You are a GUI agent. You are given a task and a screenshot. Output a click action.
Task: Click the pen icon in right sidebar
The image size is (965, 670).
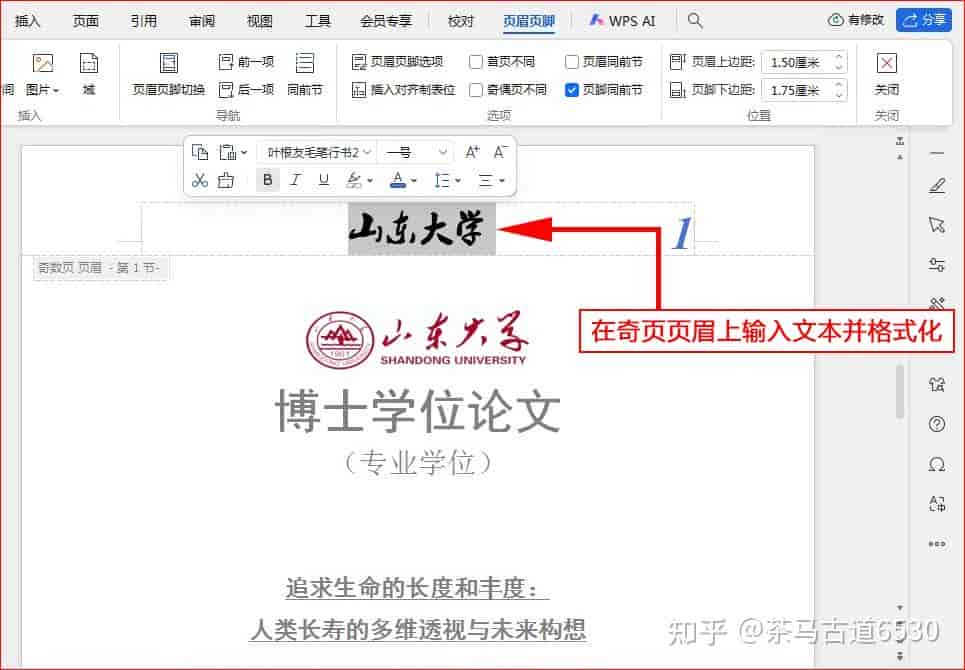[937, 185]
